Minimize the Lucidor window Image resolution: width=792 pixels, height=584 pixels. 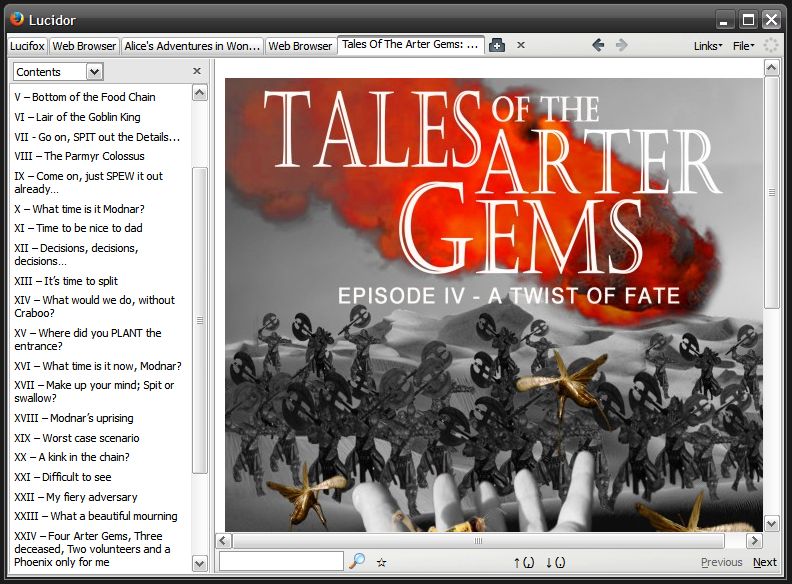[724, 20]
